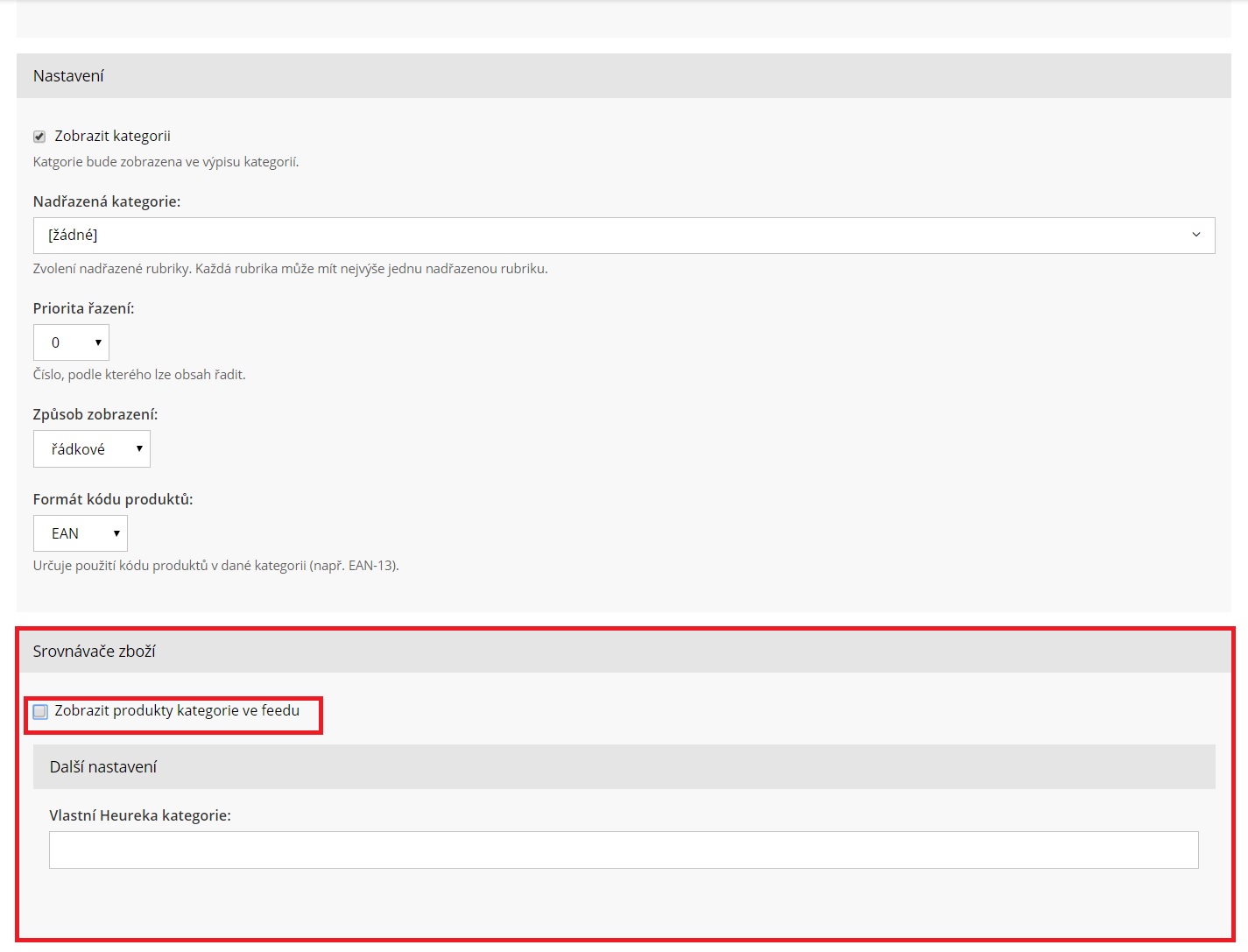Click the "Vlastní Heureka kategorie:" label

(x=140, y=815)
